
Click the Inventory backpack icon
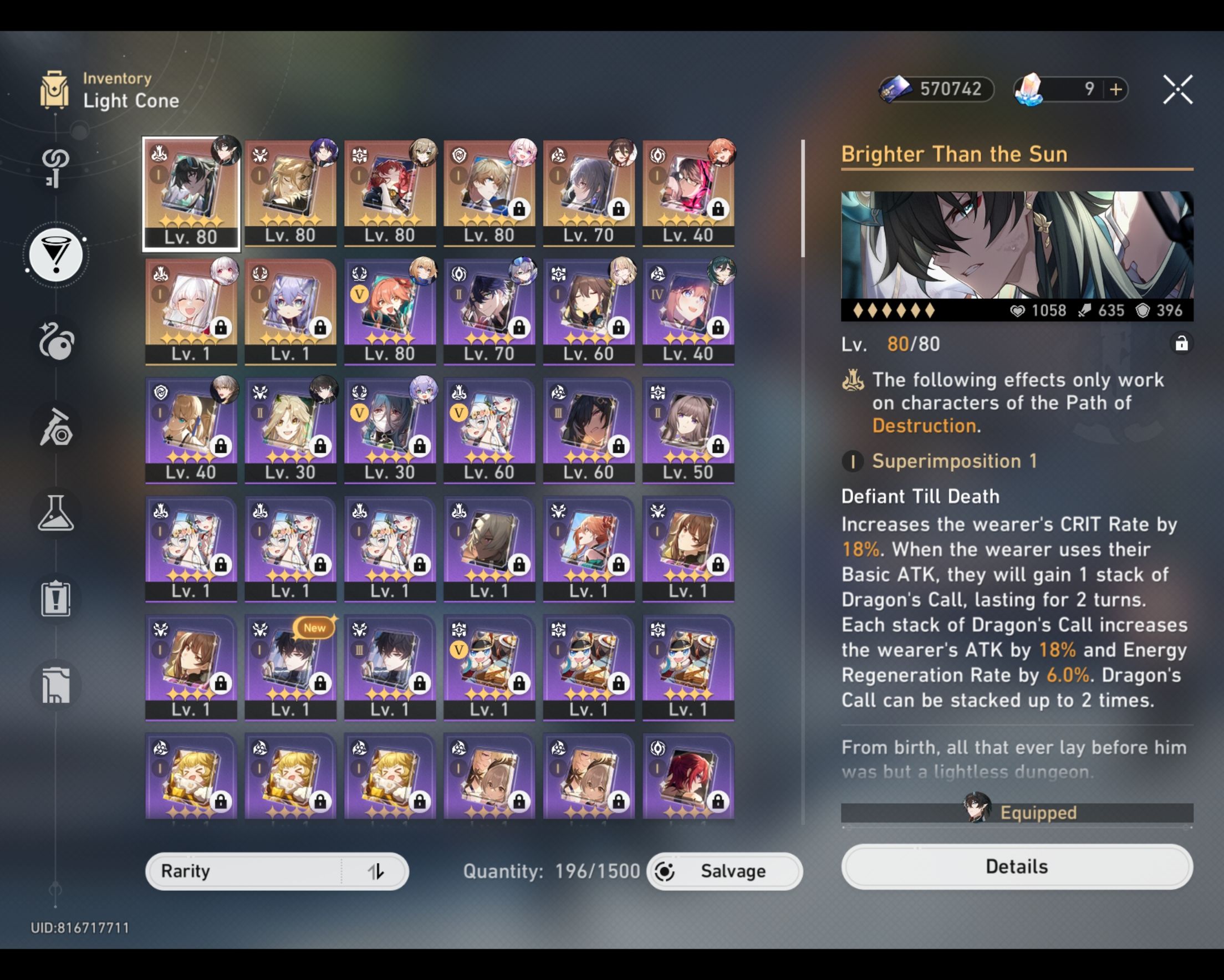[x=54, y=90]
